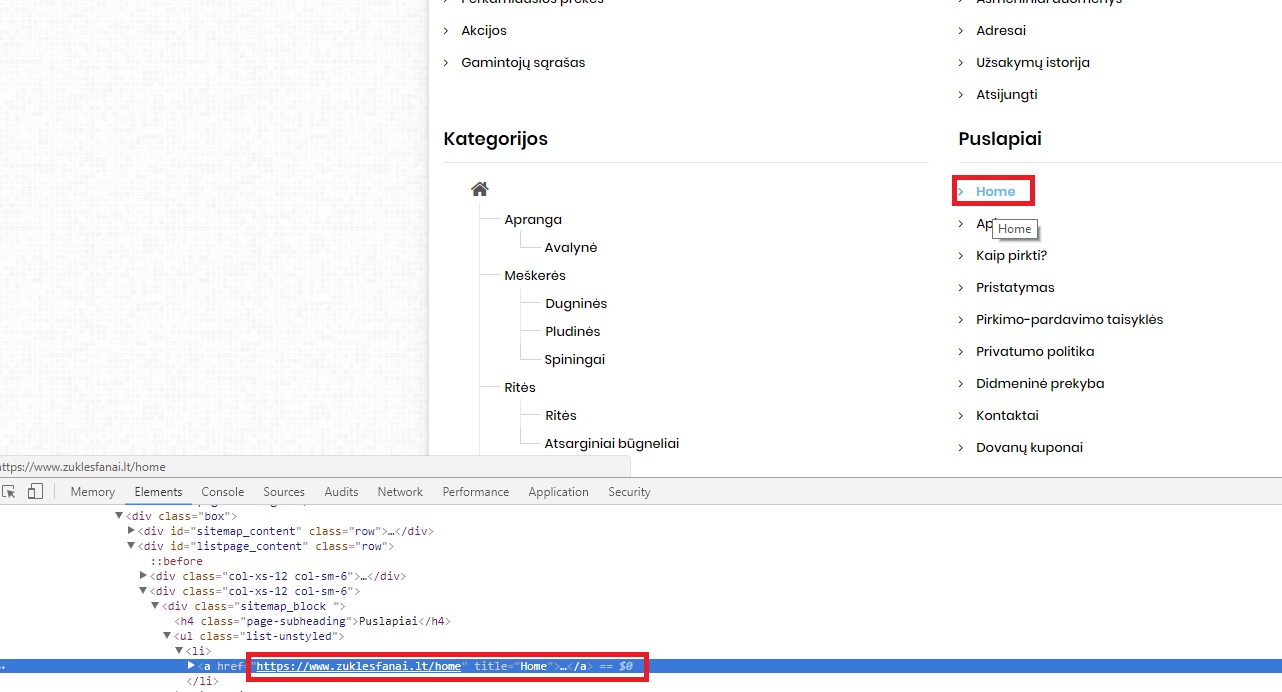Screen dimensions: 1282x692
Task: Click the Kategorijos heading
Action: (x=496, y=139)
